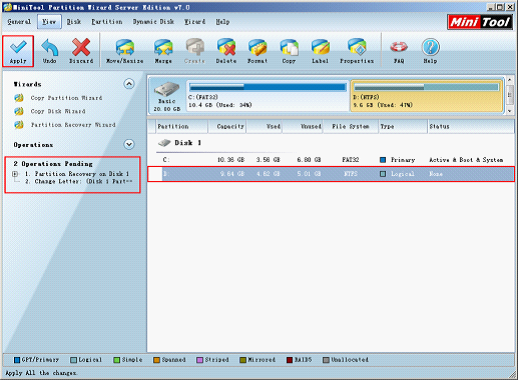Sort by the Partition column header
This screenshot has width=518, height=380.
pyautogui.click(x=182, y=126)
